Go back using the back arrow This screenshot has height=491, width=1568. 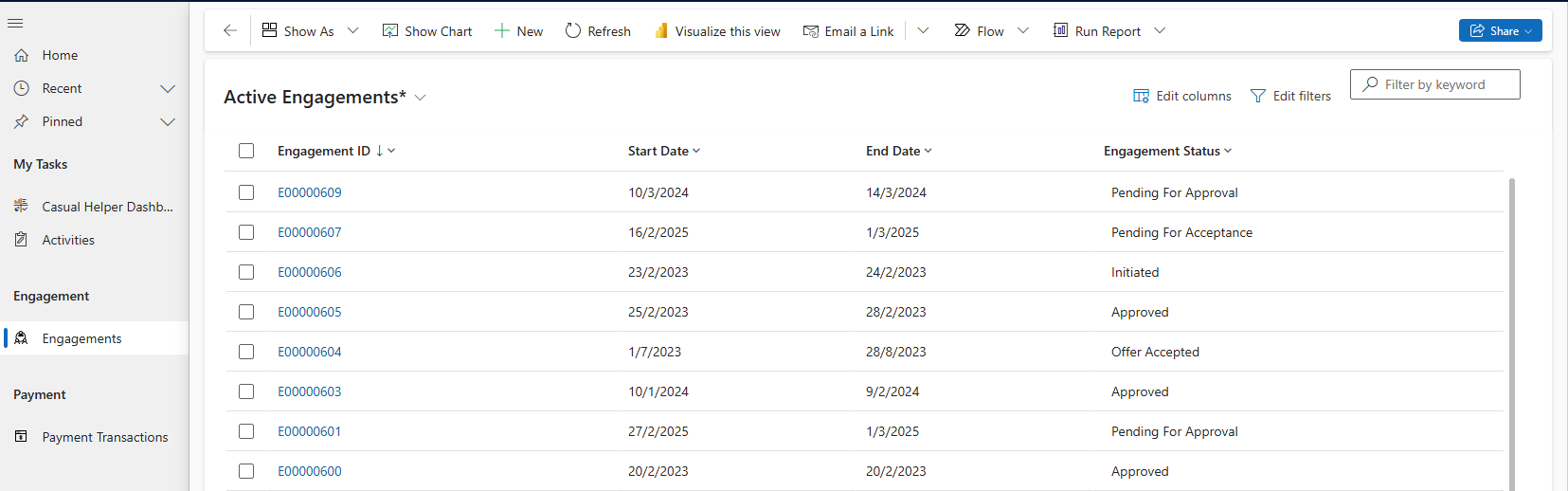click(x=230, y=31)
